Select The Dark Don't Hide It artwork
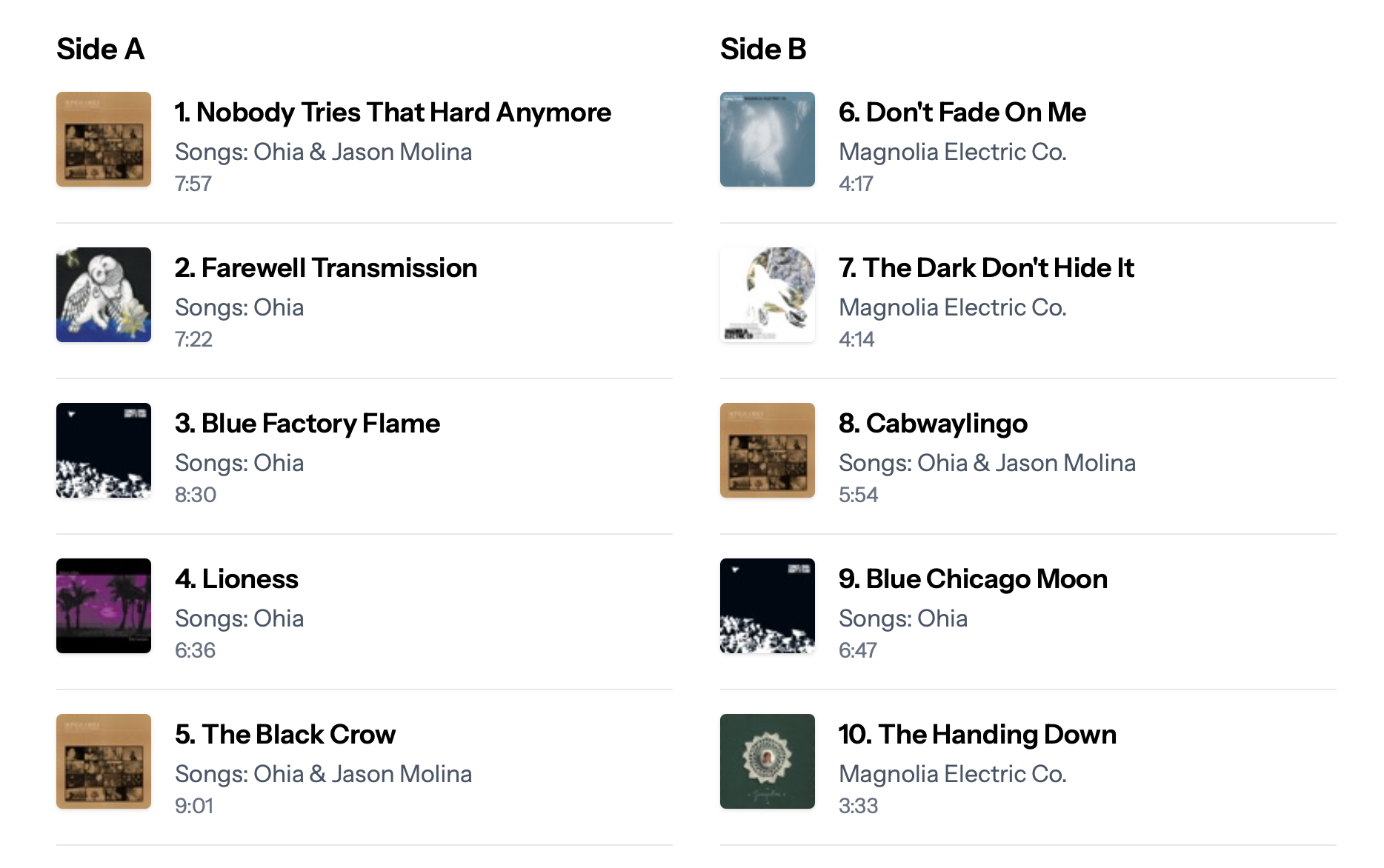1384x868 pixels. tap(768, 295)
